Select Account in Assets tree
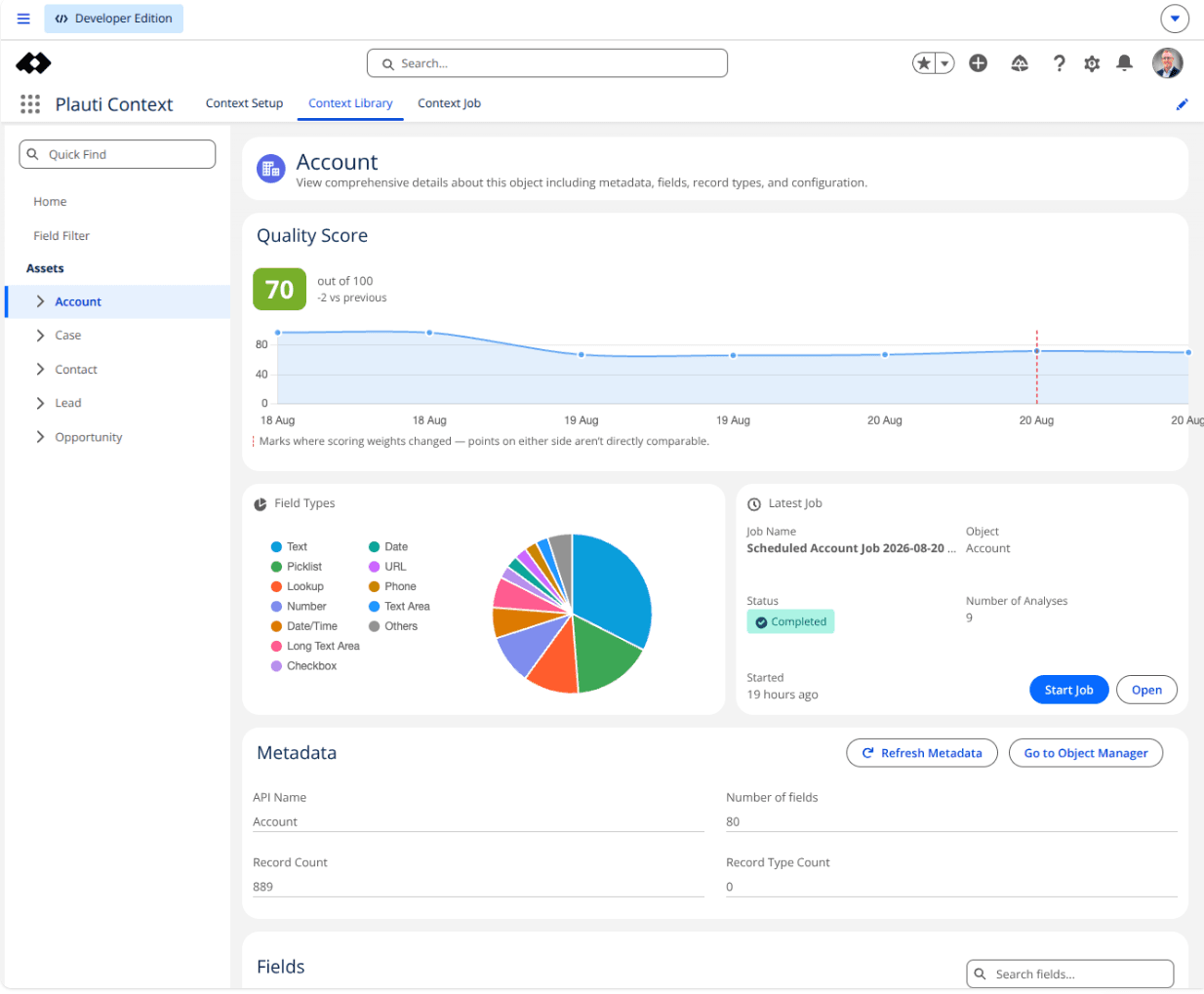The height and width of the screenshot is (994, 1204). 78,302
